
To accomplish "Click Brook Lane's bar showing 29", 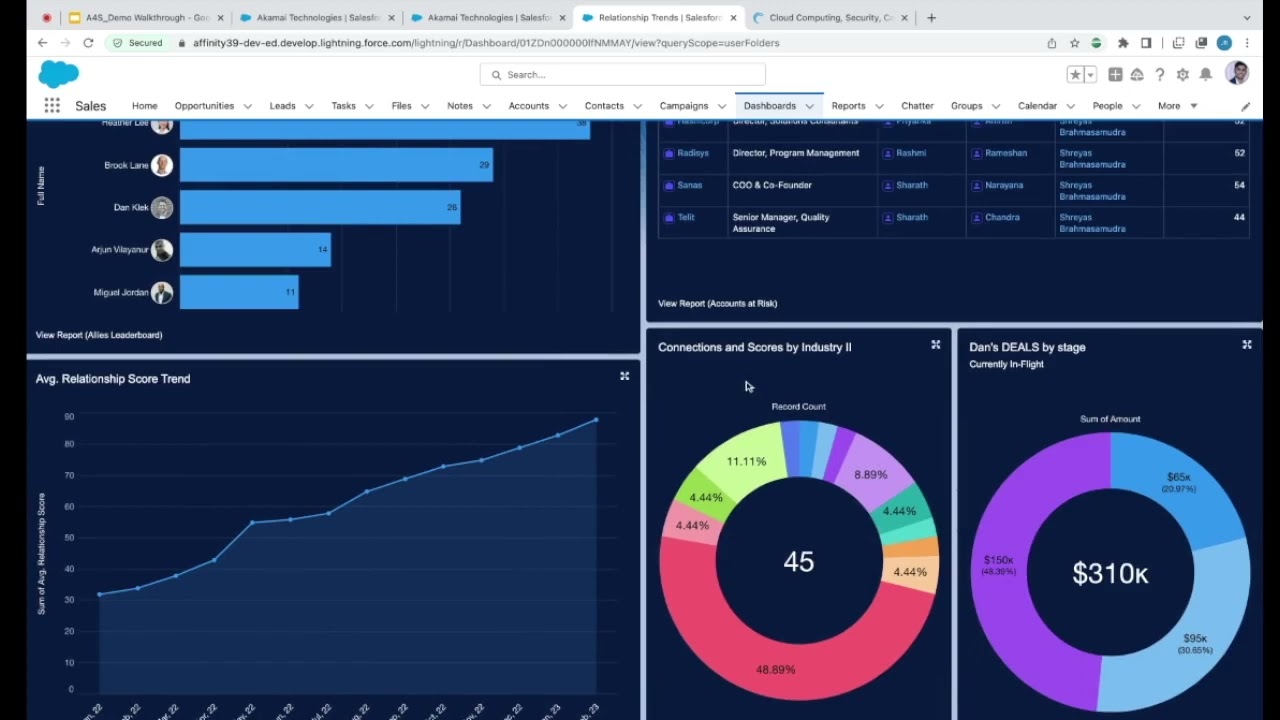I will click(x=336, y=165).
